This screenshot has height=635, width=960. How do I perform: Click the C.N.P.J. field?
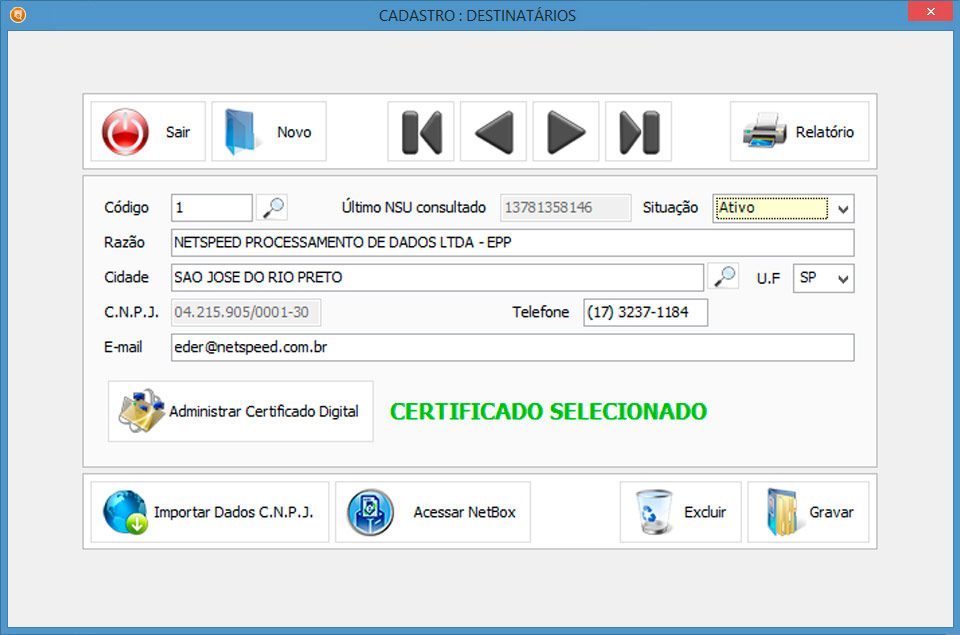click(x=246, y=312)
